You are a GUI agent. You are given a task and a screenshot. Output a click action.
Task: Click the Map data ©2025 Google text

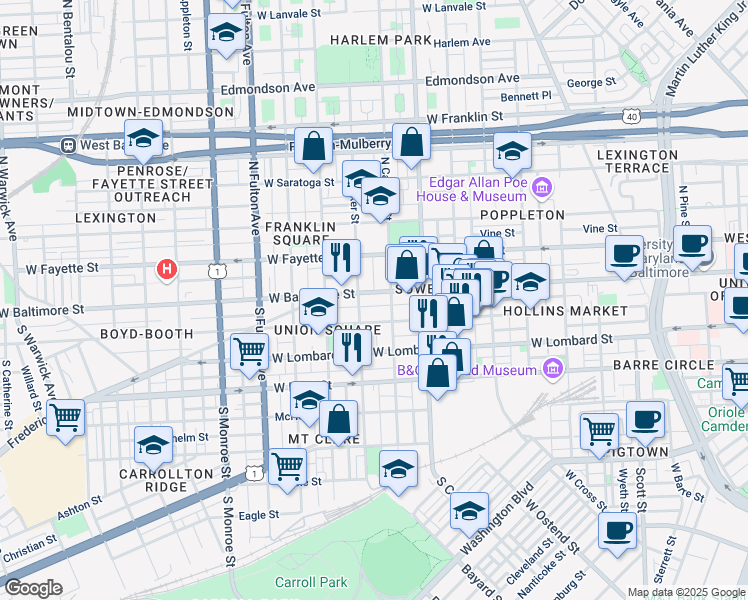(685, 590)
